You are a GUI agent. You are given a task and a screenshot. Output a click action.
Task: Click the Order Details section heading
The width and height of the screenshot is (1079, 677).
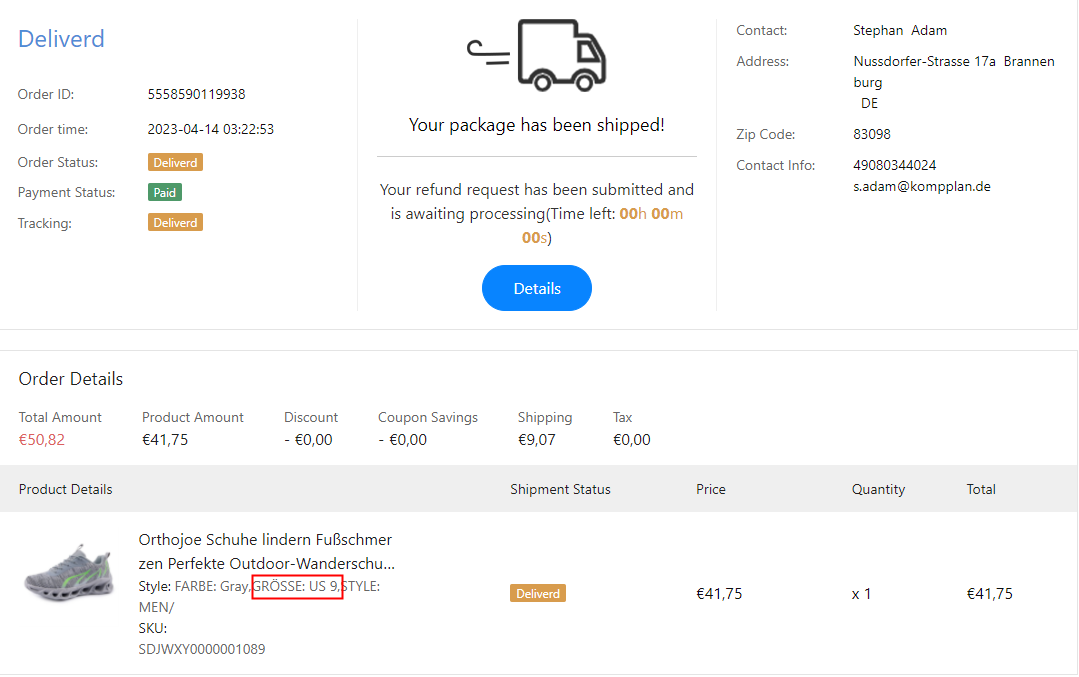(x=71, y=379)
